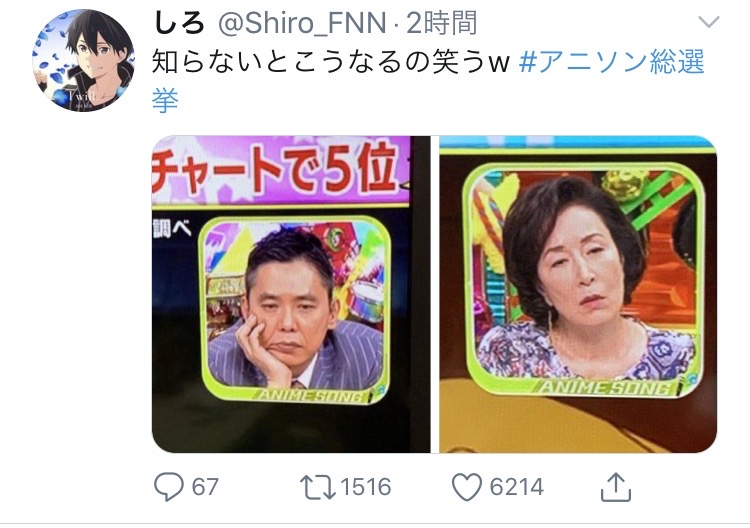View the 1516 retweets count
Viewport: 750px width, 528px height.
point(366,487)
